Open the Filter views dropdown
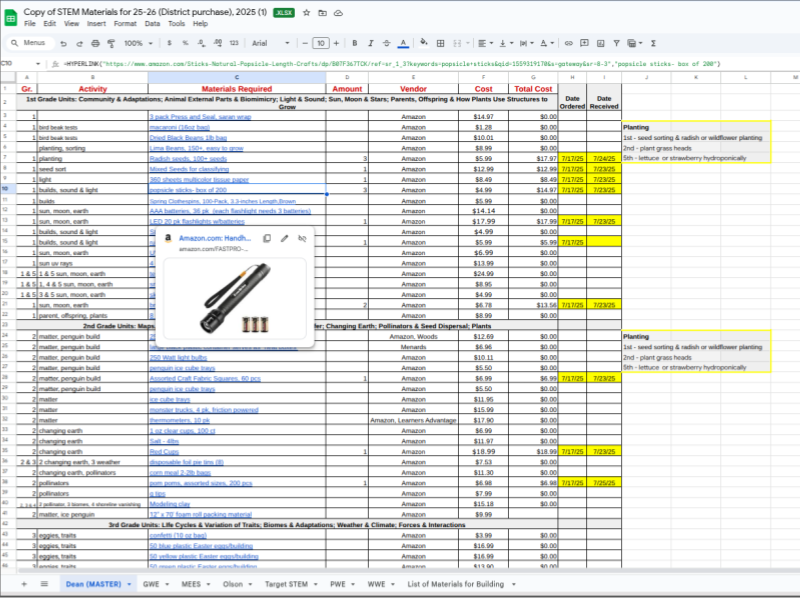Viewport: 800px width, 600px height. pyautogui.click(x=635, y=43)
